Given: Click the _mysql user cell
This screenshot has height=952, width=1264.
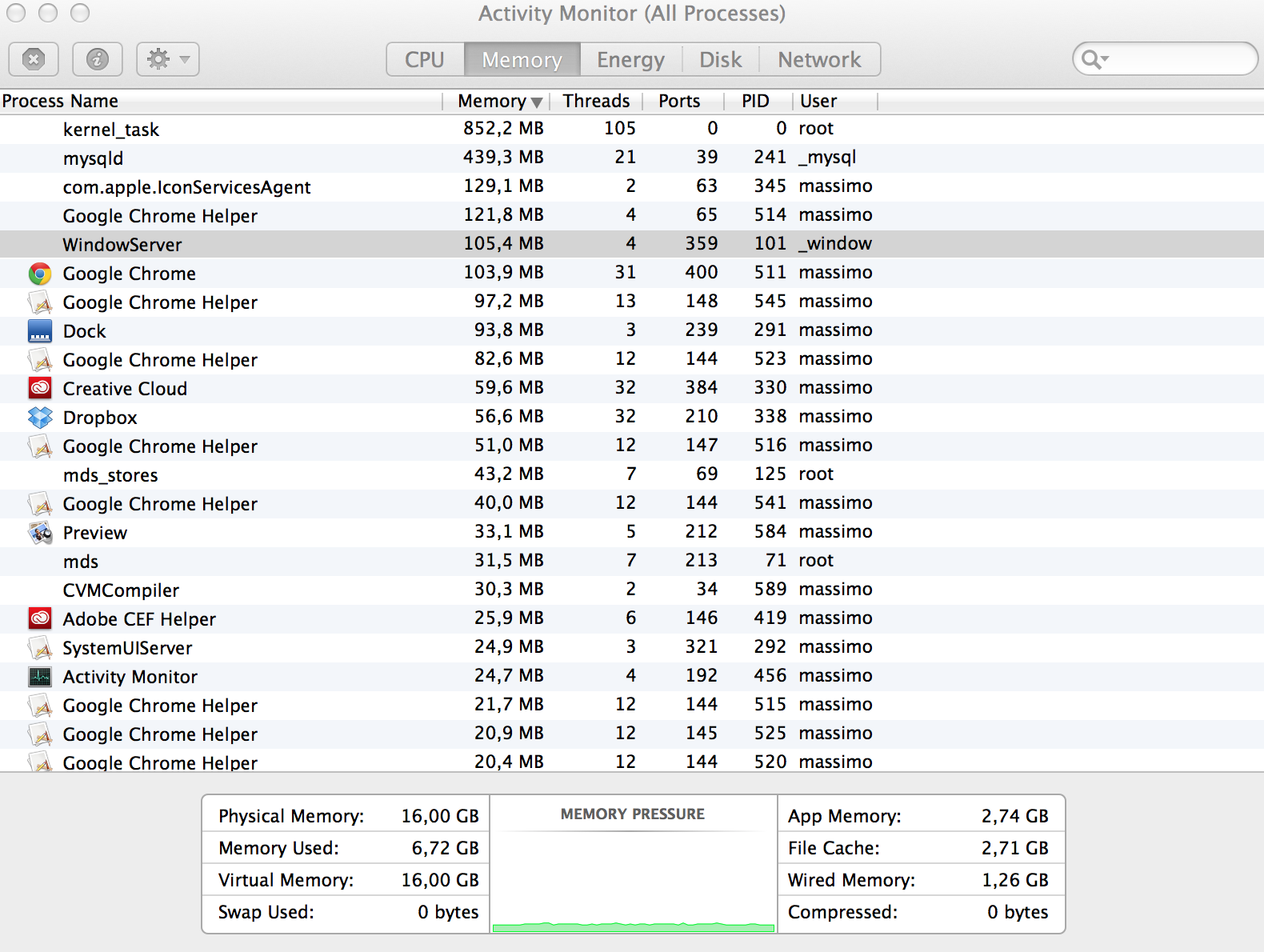Looking at the screenshot, I should [827, 158].
